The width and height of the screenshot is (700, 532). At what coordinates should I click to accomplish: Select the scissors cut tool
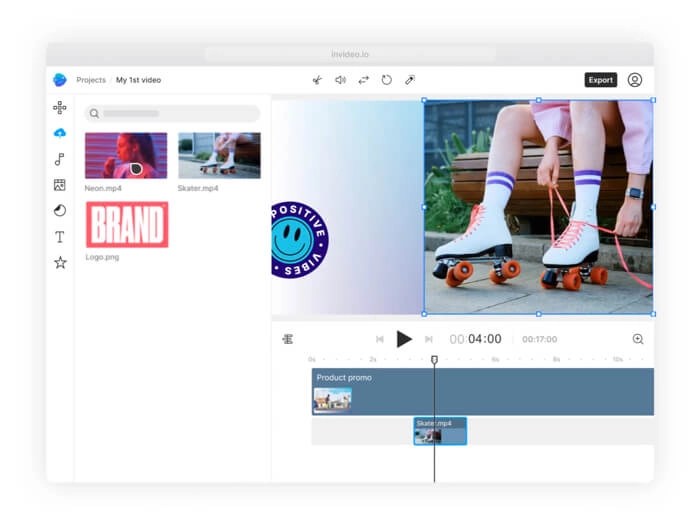317,80
